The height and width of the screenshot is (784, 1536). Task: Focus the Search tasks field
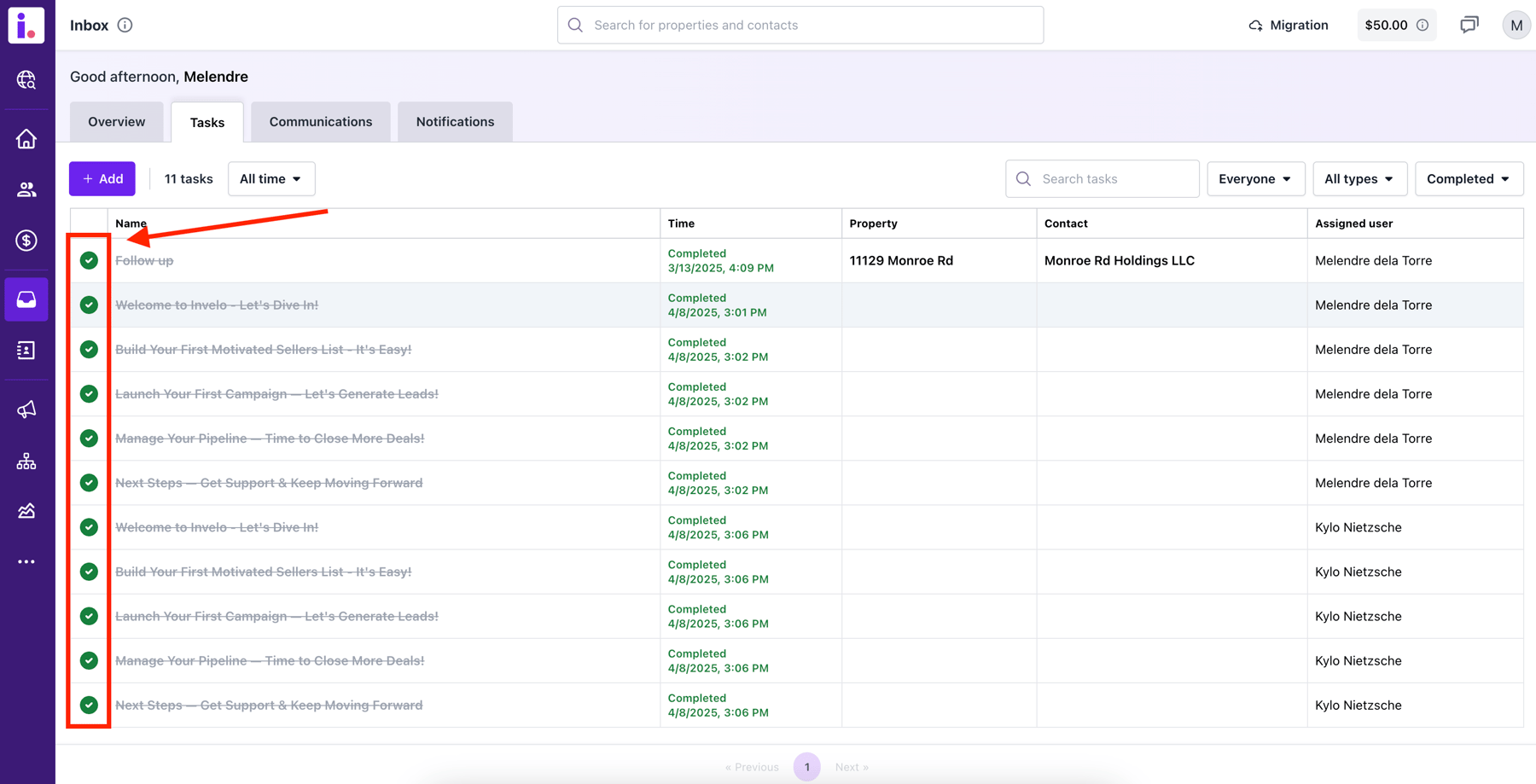coord(1103,179)
